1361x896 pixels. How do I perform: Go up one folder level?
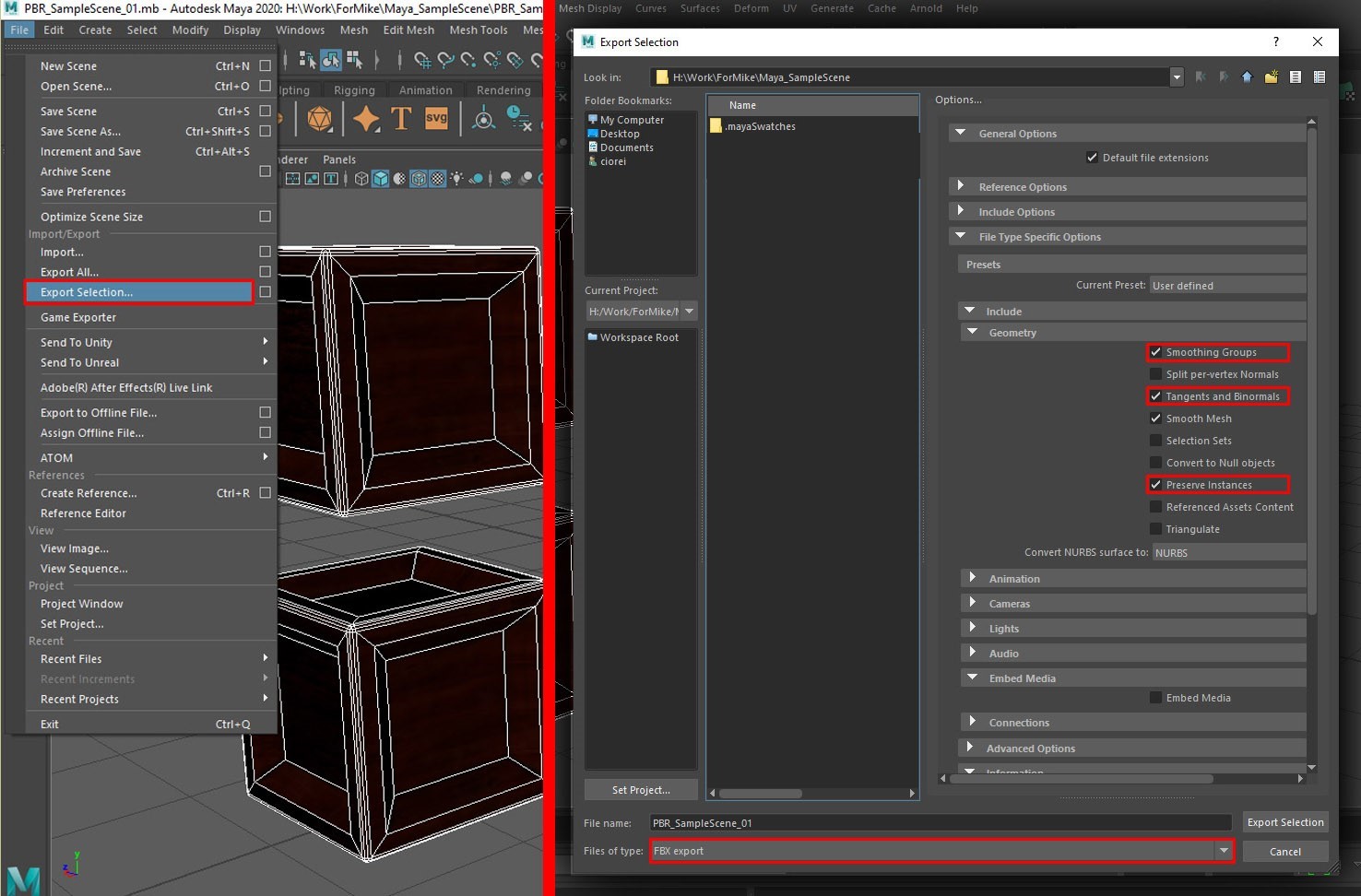click(1247, 77)
